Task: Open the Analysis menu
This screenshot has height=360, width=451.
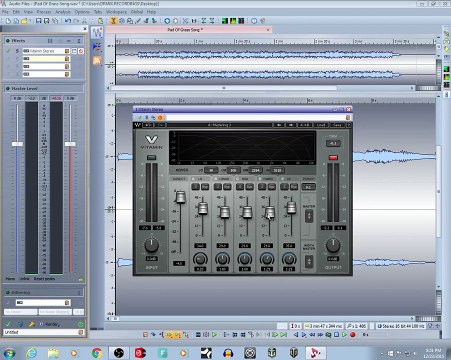Action: (63, 12)
